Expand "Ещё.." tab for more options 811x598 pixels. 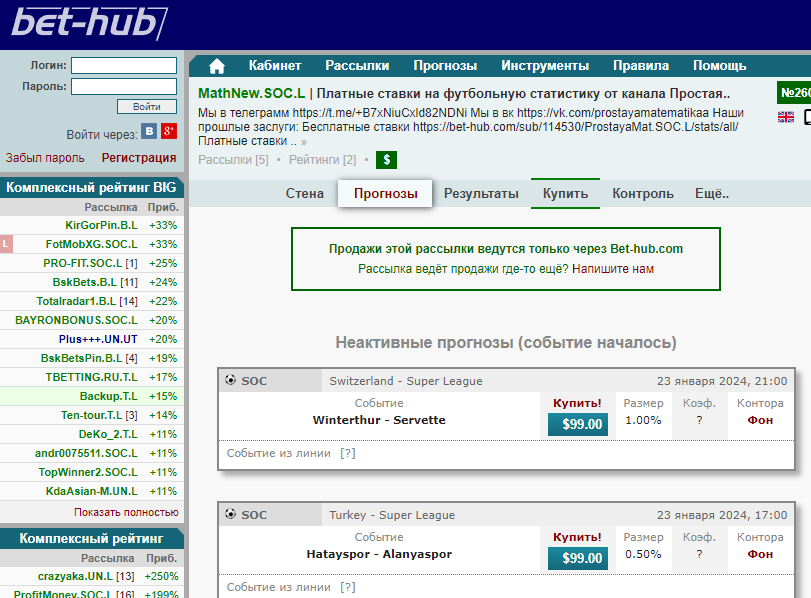tap(711, 194)
